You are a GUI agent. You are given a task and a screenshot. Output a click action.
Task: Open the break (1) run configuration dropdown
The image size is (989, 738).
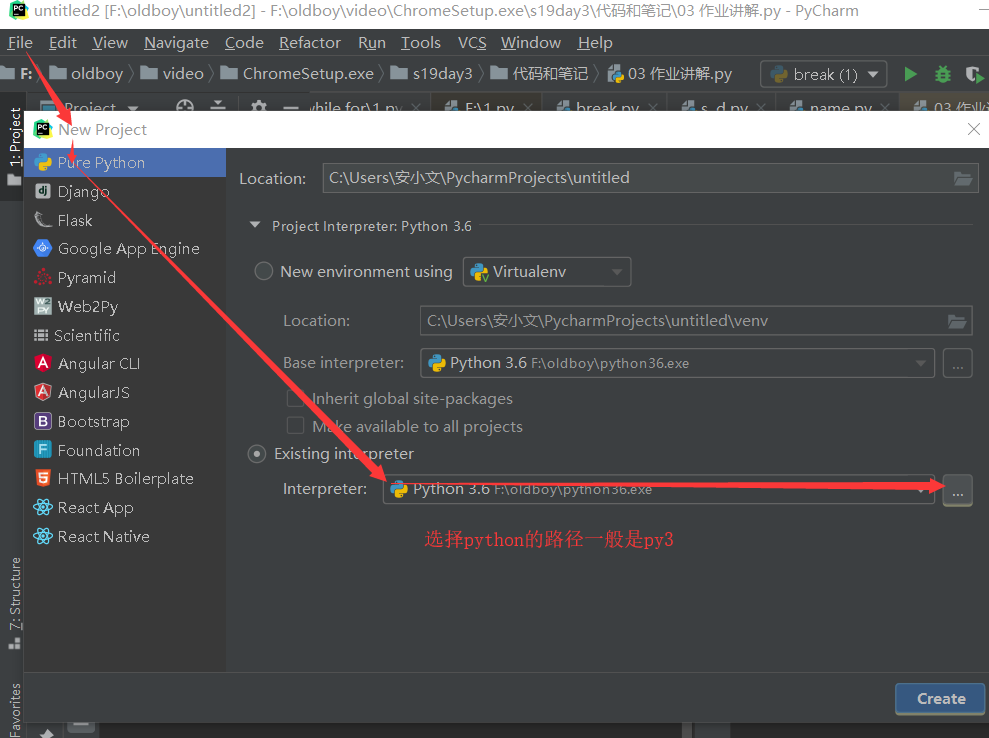coord(824,74)
